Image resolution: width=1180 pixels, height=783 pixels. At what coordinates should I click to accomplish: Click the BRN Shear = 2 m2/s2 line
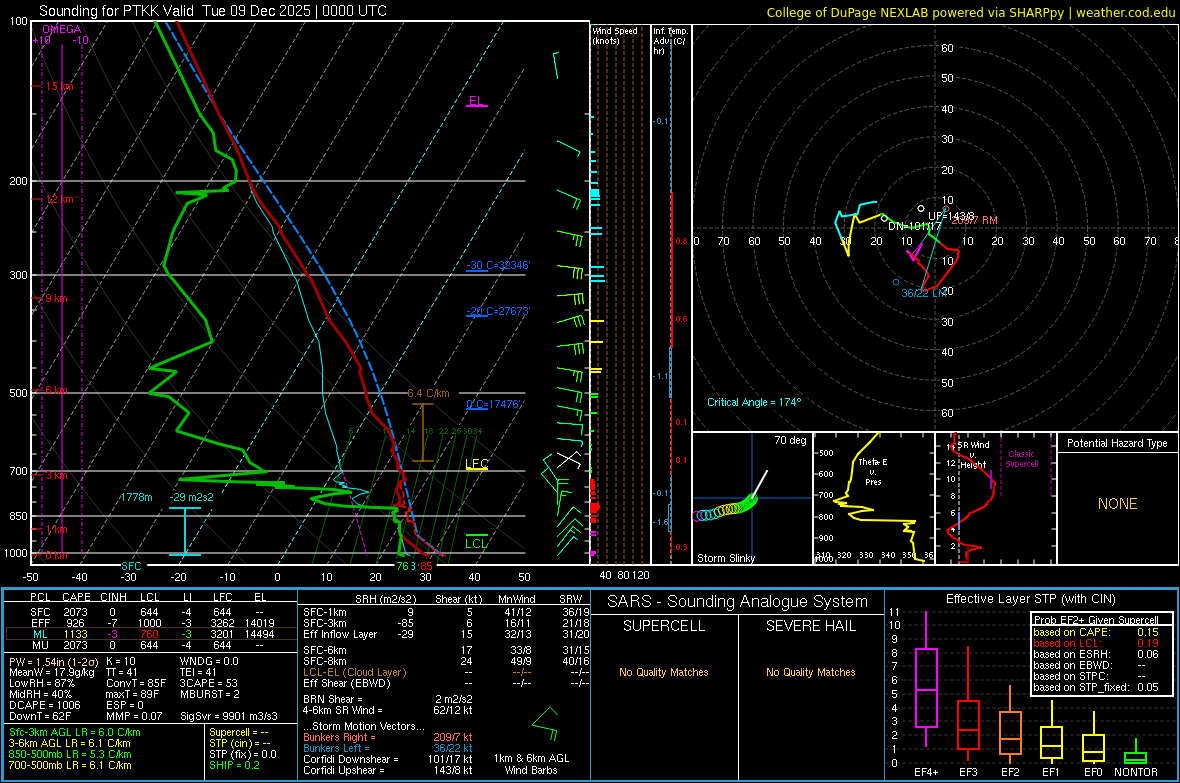pyautogui.click(x=388, y=699)
